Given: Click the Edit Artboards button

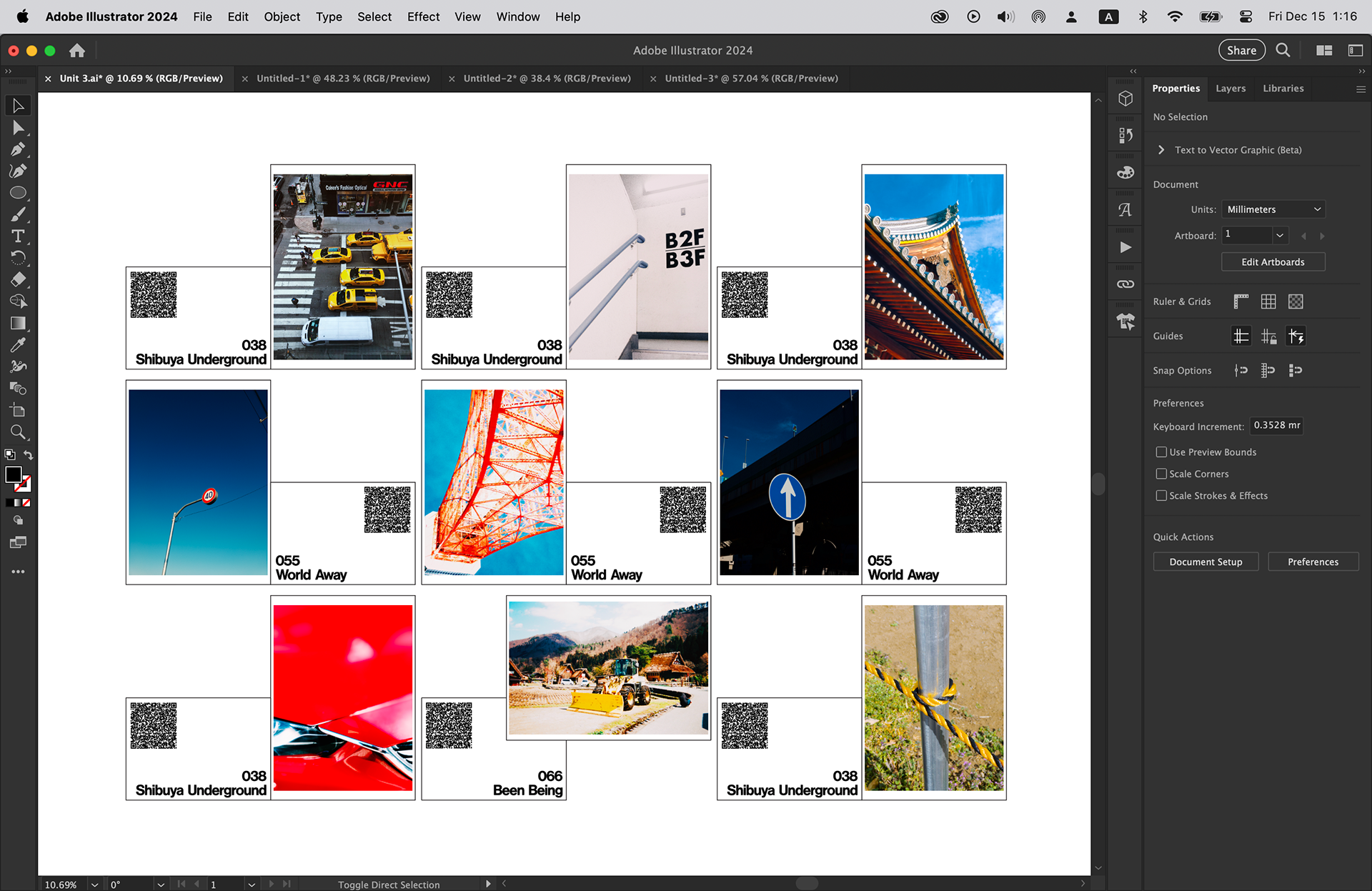Looking at the screenshot, I should [x=1273, y=262].
